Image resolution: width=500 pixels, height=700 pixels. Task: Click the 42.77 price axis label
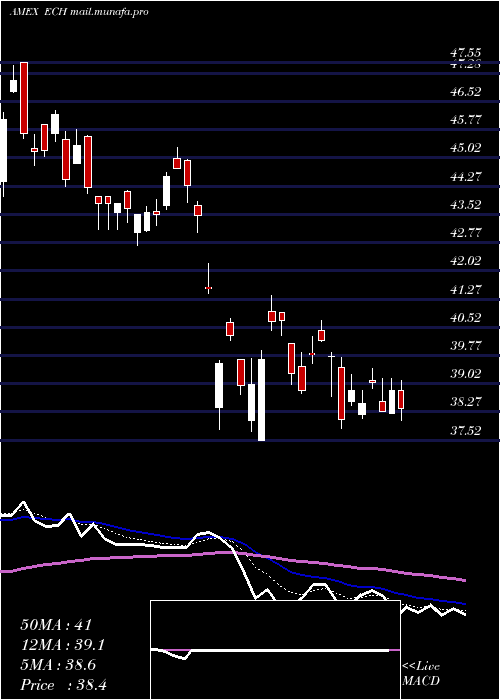pyautogui.click(x=466, y=233)
